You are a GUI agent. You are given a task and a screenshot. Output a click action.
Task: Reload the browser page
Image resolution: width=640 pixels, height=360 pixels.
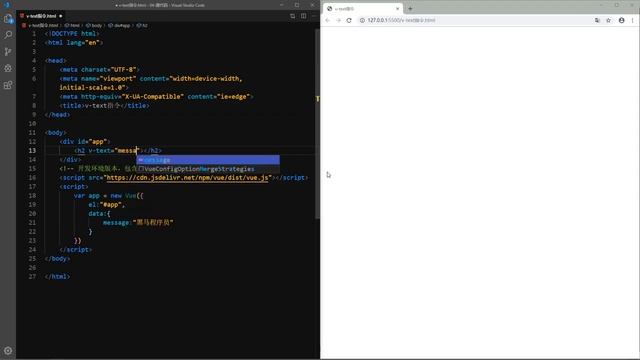point(349,20)
